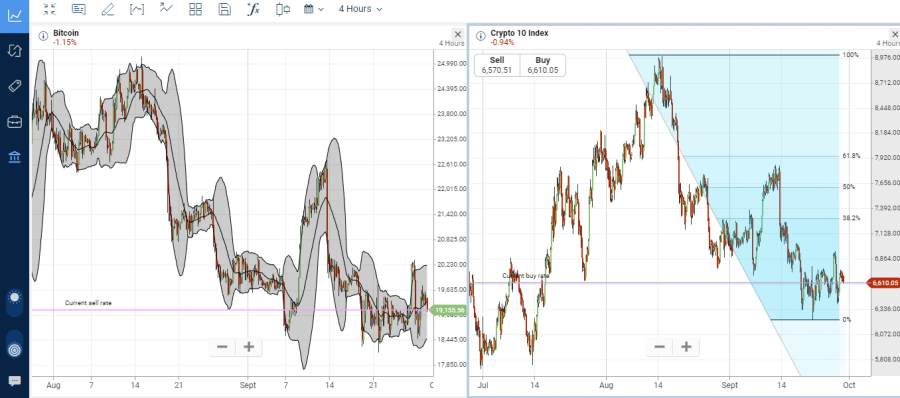Click the info icon beside Crypto 10 Index

(480, 36)
